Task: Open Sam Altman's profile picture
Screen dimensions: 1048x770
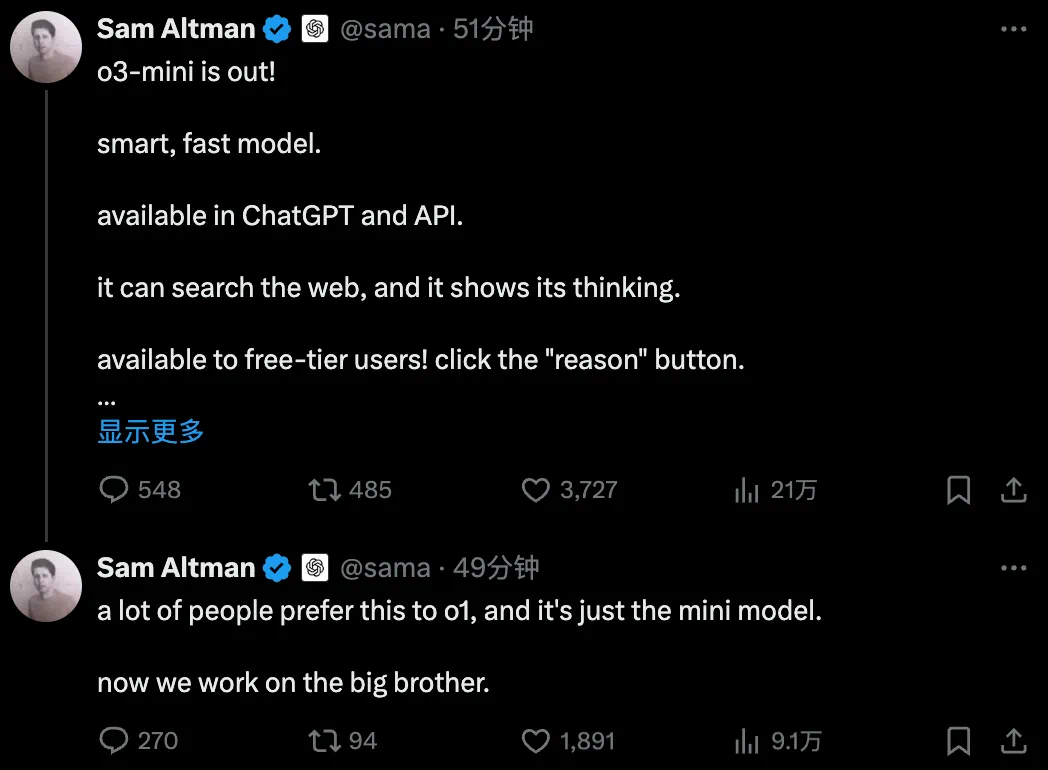Action: click(45, 46)
